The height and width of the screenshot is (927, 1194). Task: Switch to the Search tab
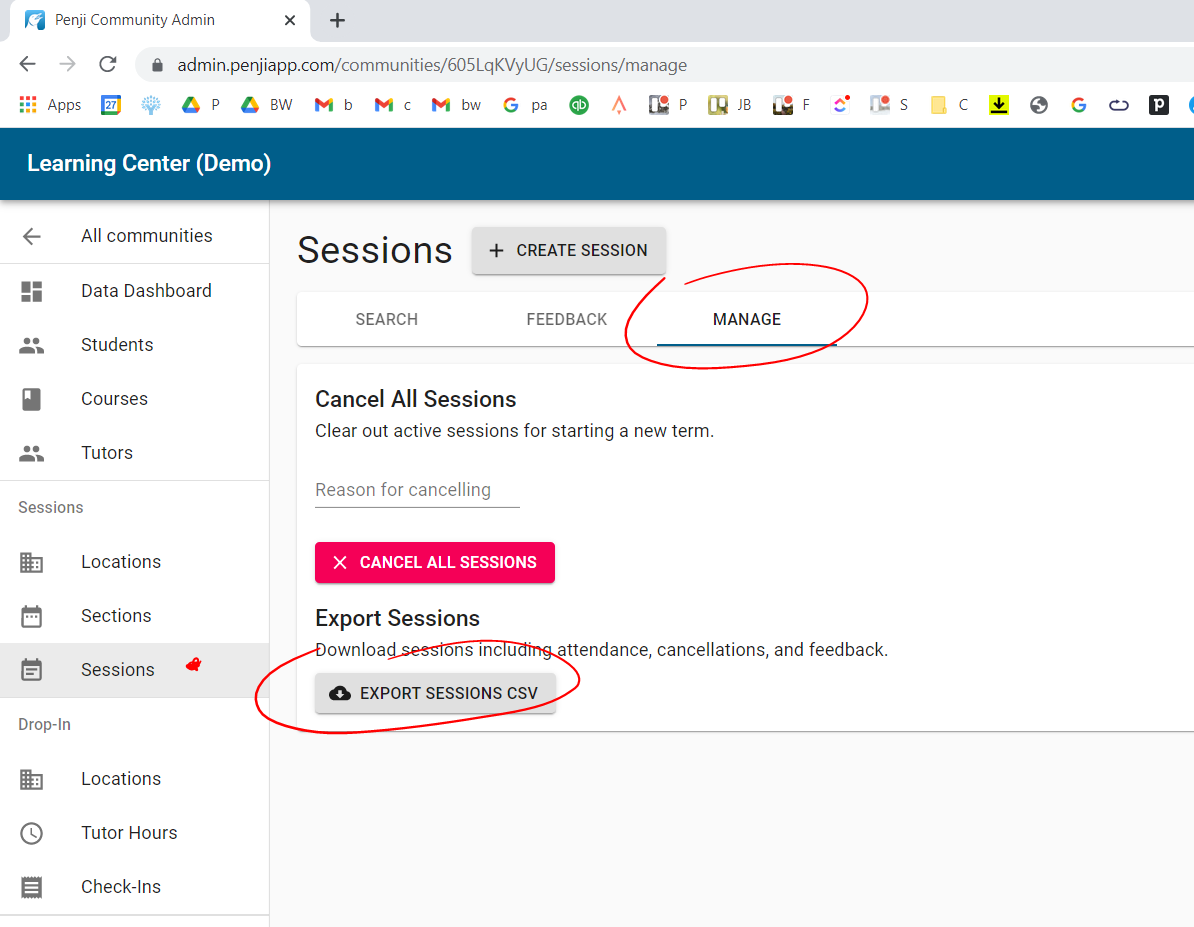tap(386, 319)
